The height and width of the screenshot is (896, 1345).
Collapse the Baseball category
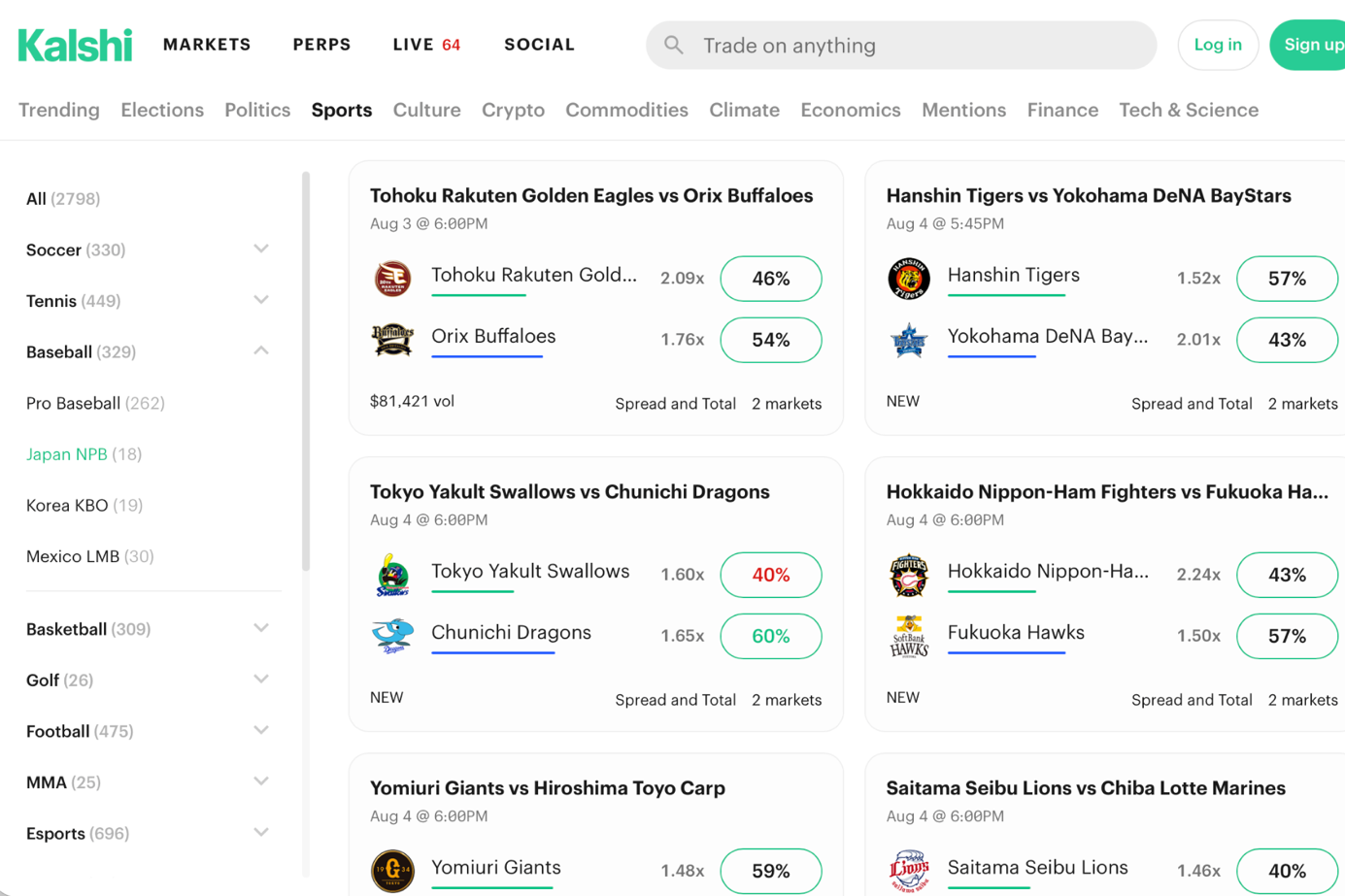coord(261,350)
